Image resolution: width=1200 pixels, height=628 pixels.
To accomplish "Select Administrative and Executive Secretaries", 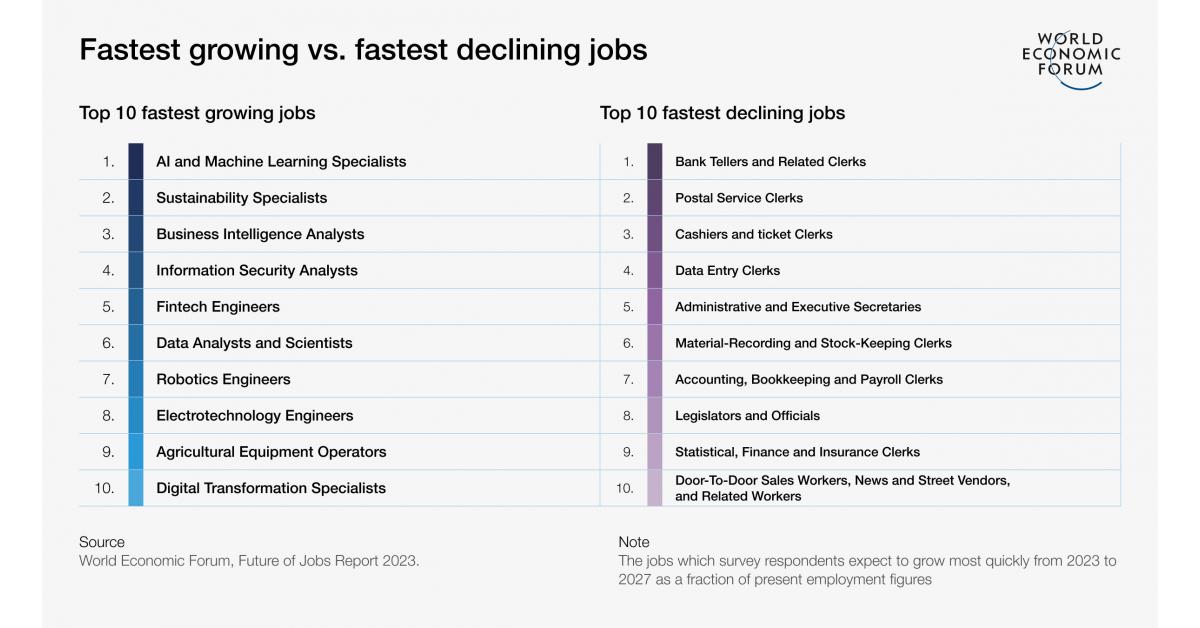I will (x=798, y=307).
